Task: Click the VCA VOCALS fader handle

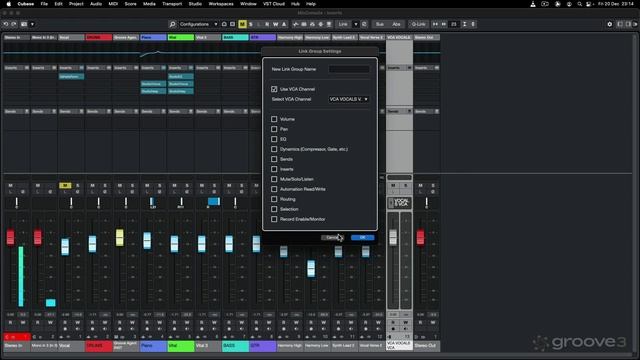Action: tap(393, 237)
